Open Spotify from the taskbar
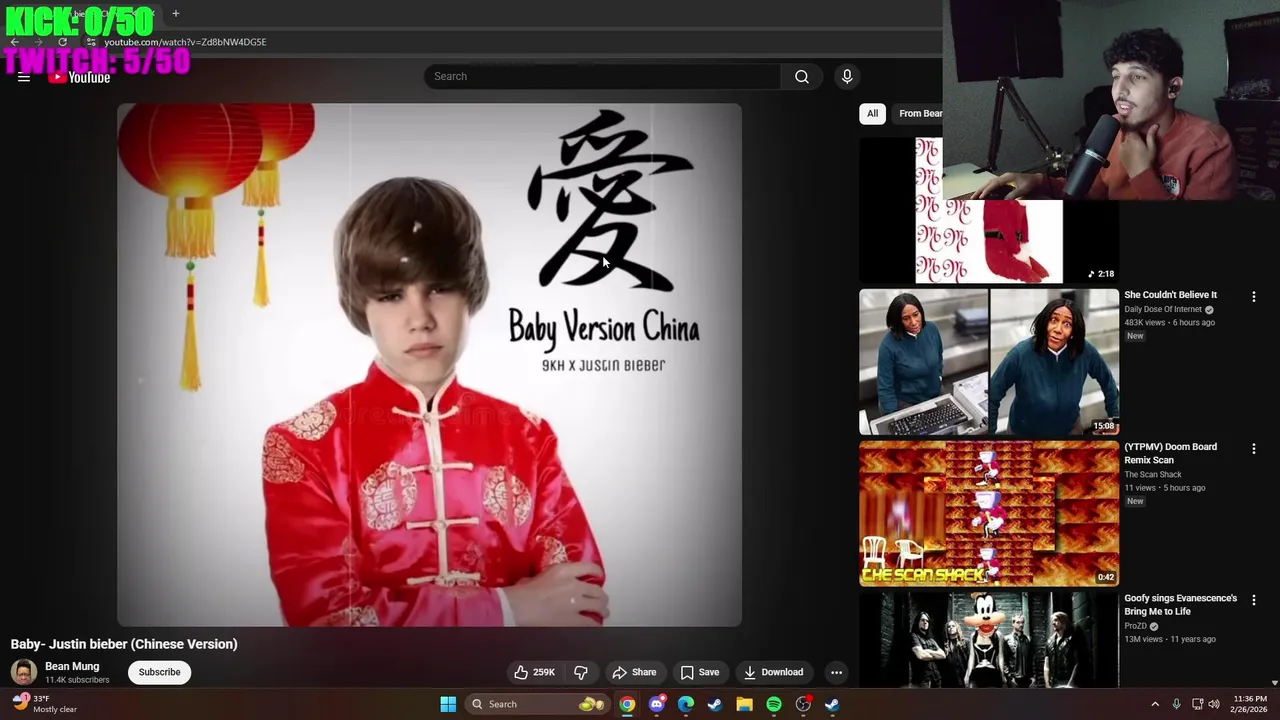The height and width of the screenshot is (720, 1280). (x=774, y=704)
